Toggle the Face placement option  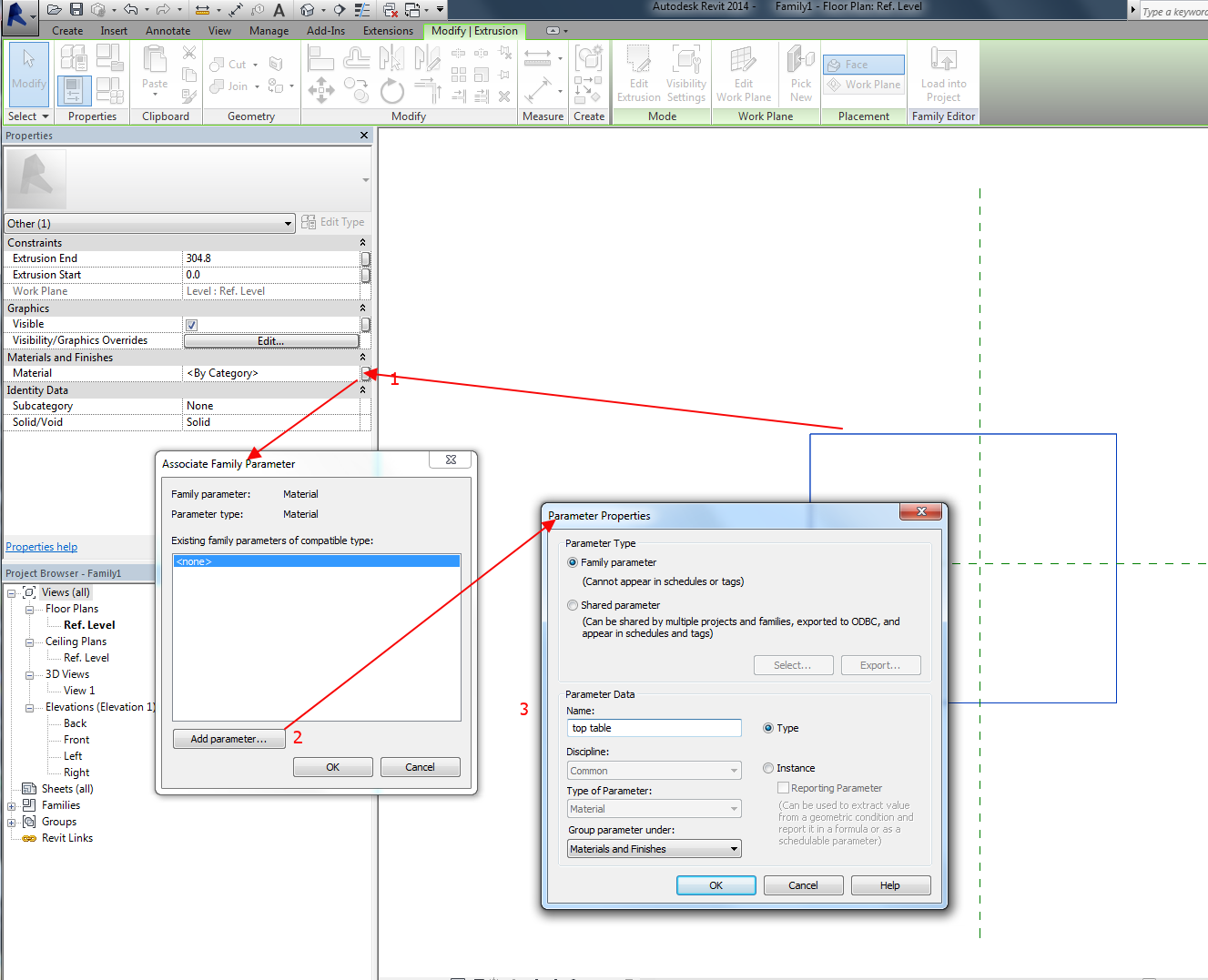pyautogui.click(x=864, y=65)
